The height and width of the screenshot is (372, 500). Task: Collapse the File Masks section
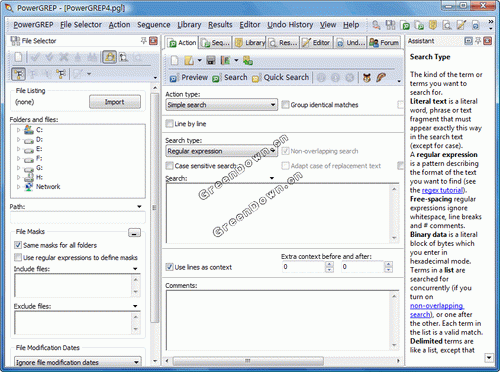point(134,233)
